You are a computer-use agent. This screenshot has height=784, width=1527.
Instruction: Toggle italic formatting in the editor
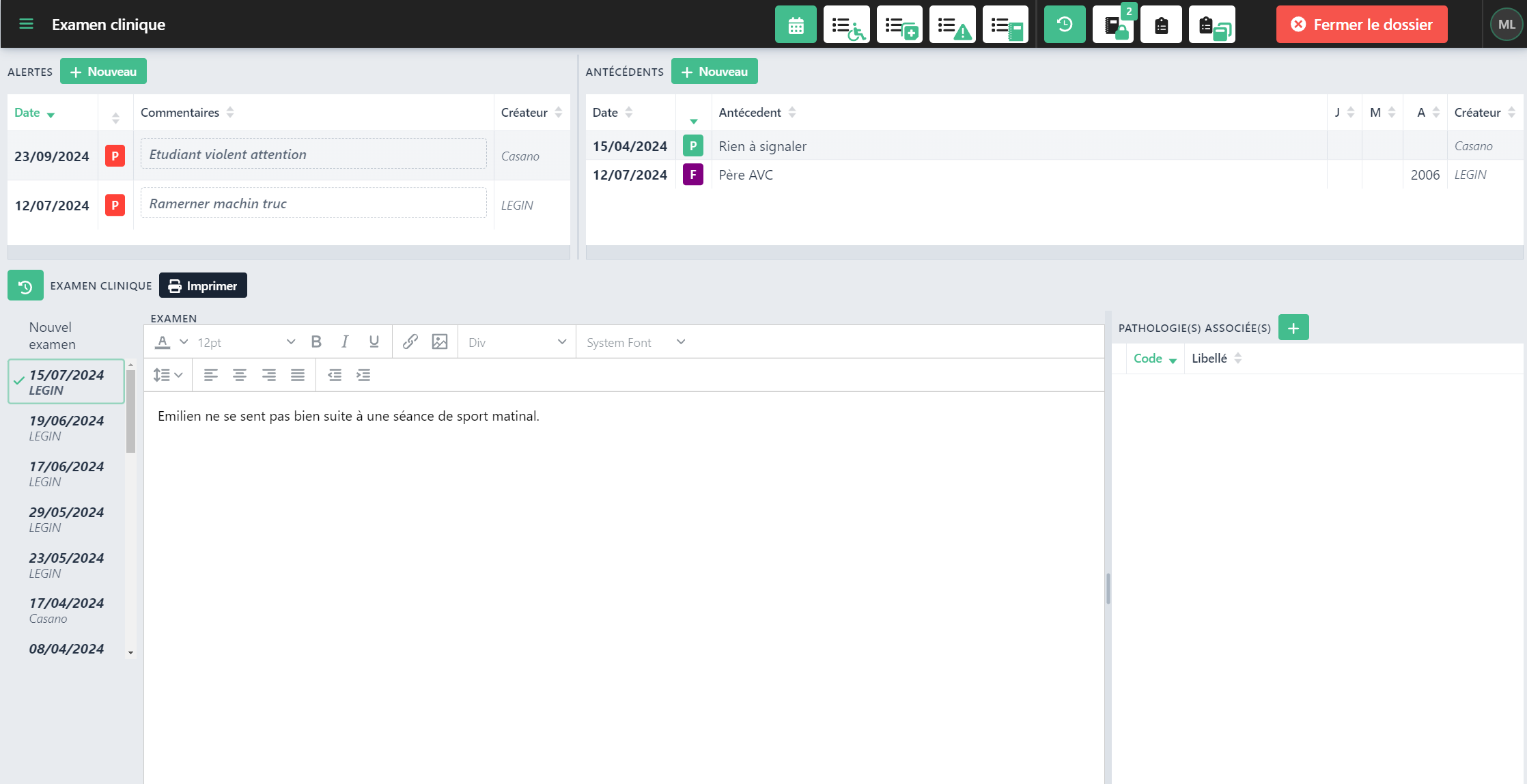tap(345, 342)
